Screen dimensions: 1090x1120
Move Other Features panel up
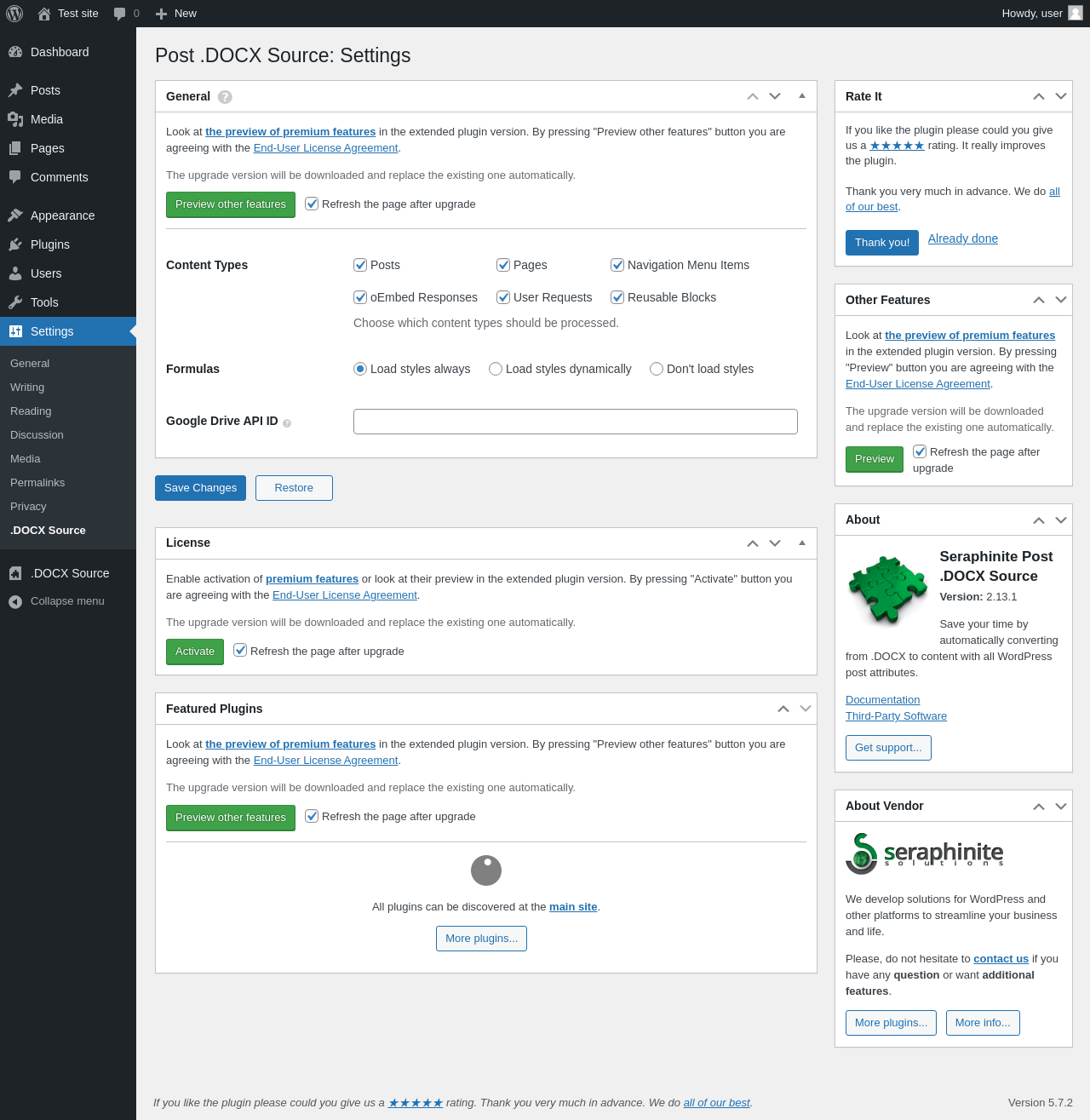(1039, 300)
